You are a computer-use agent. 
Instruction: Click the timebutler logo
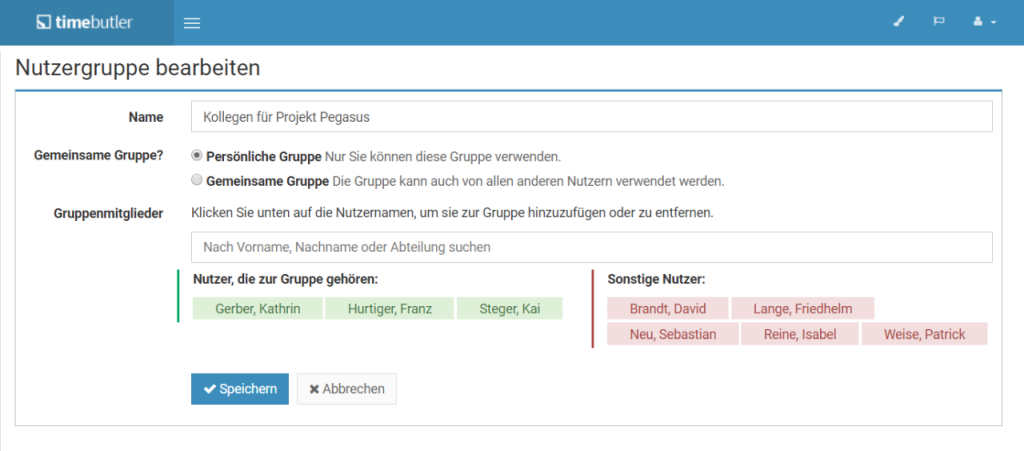pos(84,22)
